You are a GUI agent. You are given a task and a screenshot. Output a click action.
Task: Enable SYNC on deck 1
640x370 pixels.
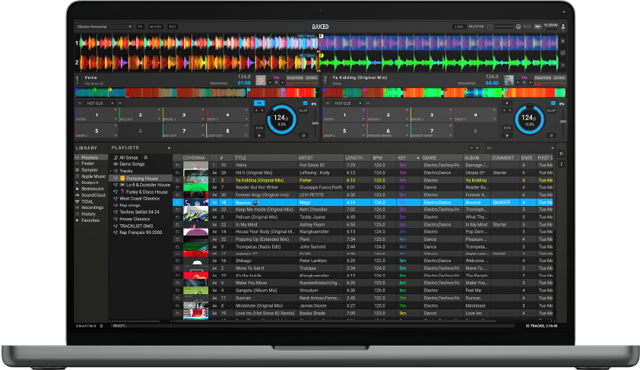click(x=311, y=78)
